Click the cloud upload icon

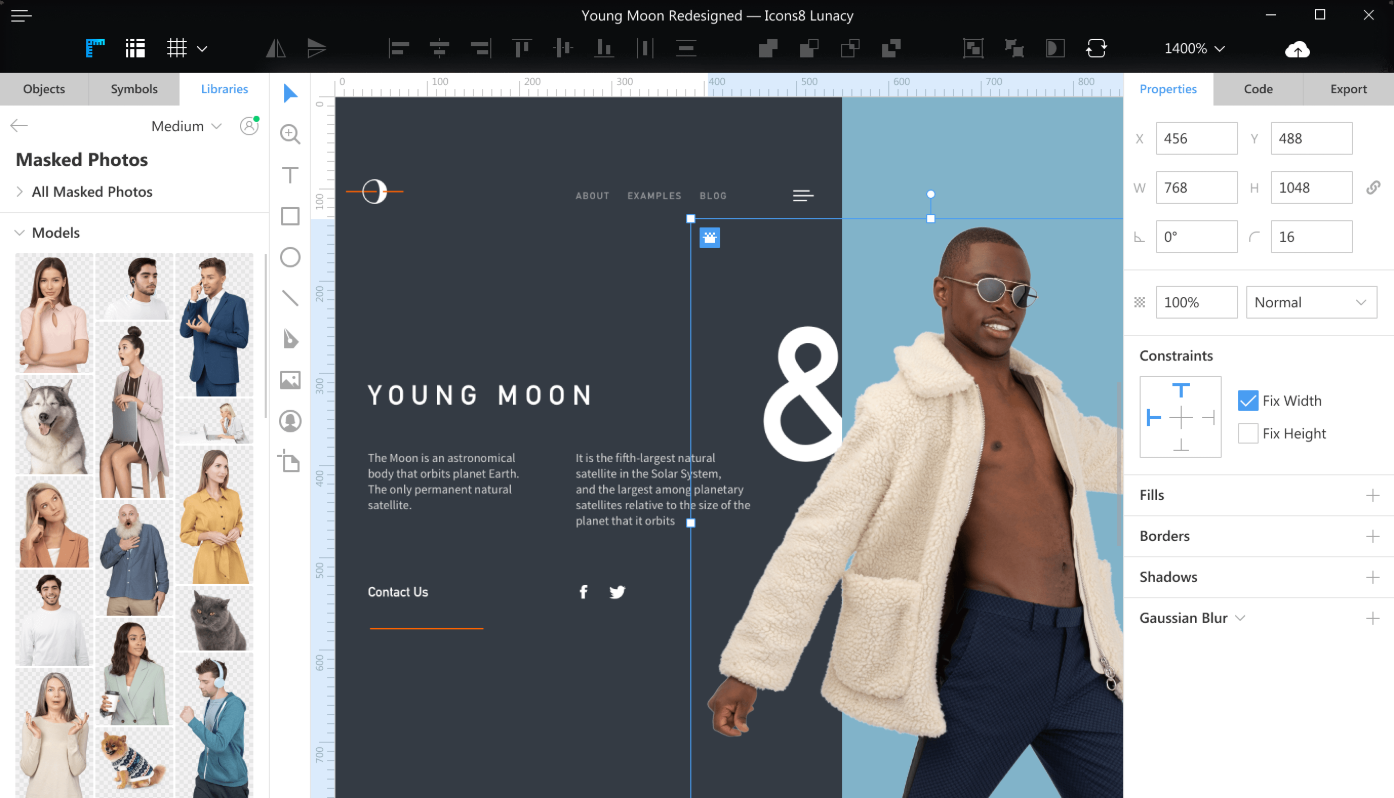(1297, 49)
